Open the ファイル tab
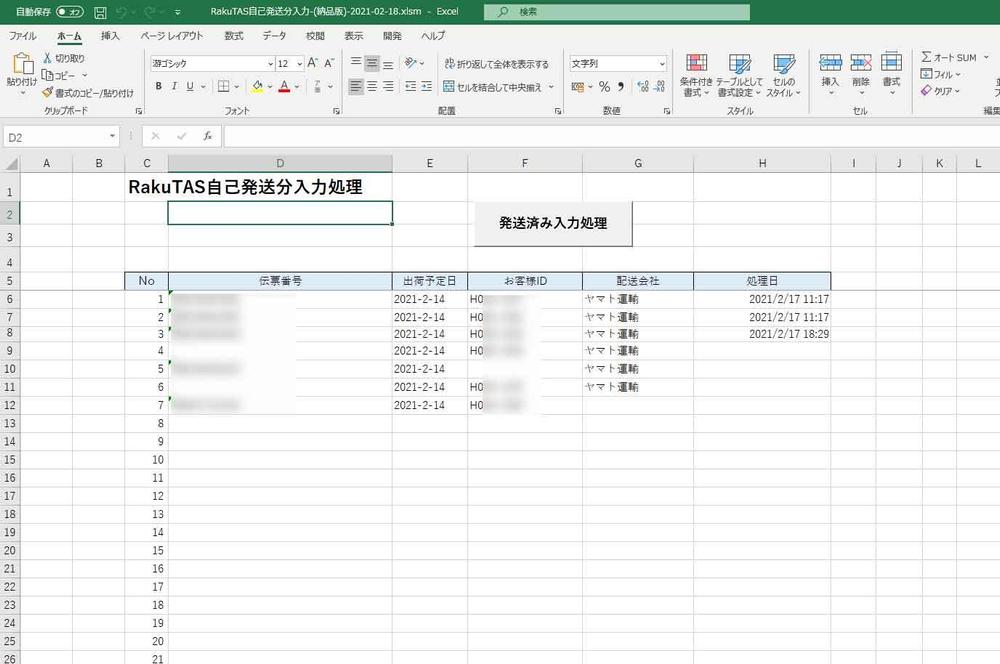Viewport: 1000px width, 664px height. 22,36
